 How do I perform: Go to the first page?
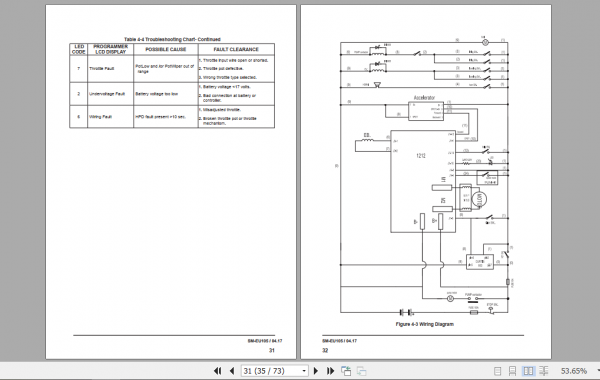(x=217, y=371)
